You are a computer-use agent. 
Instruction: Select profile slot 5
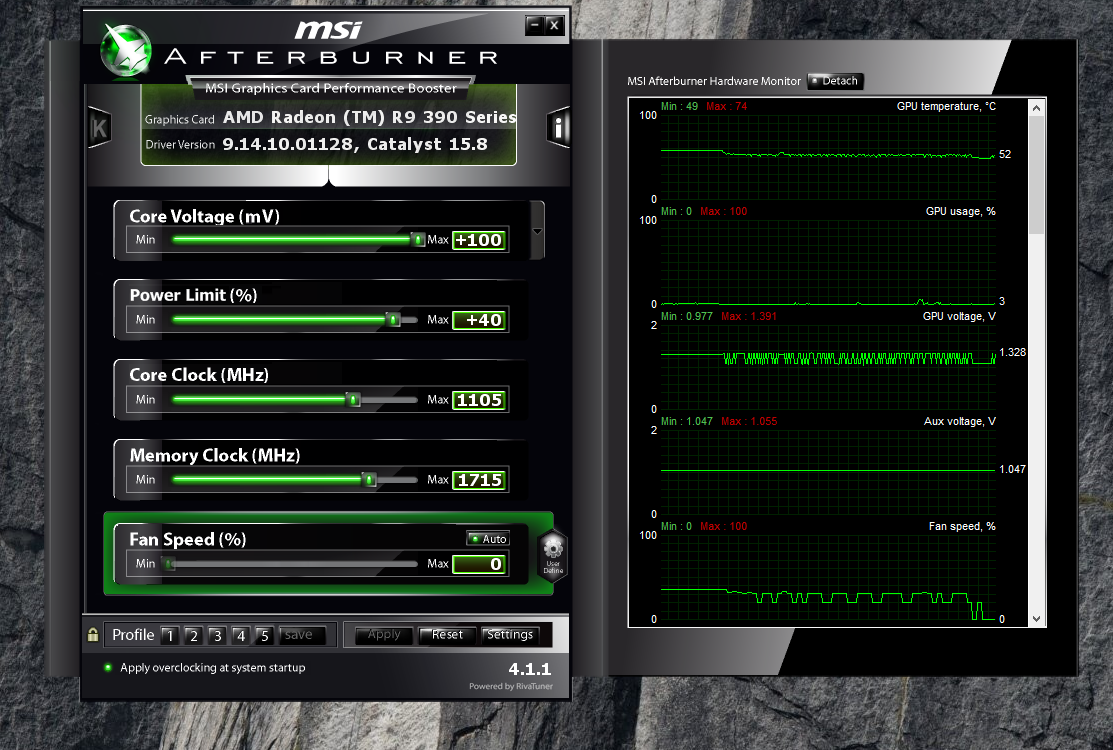(x=264, y=635)
